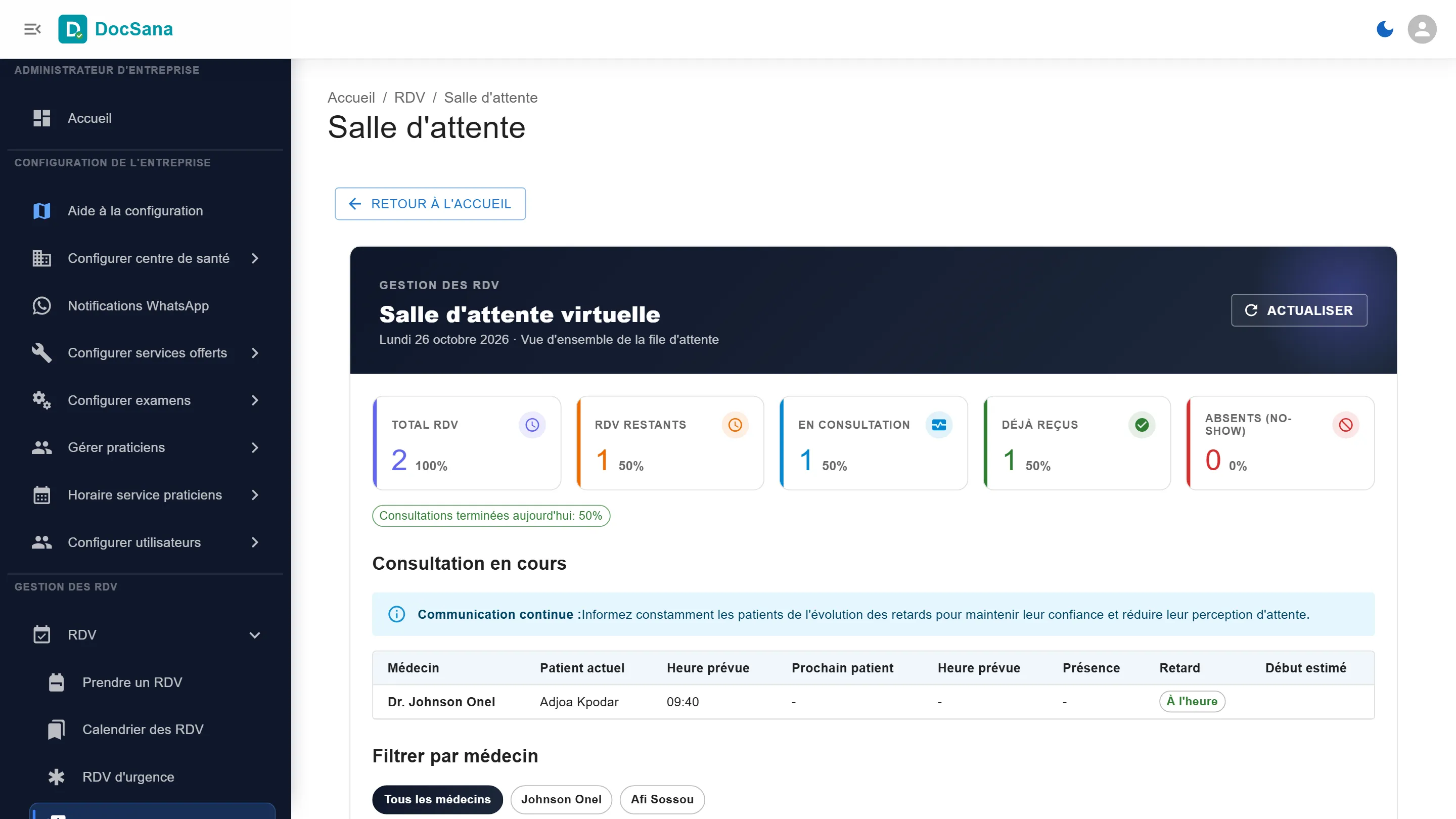The height and width of the screenshot is (819, 1456).
Task: Expand Configurer utilisateurs chevron
Action: coord(255,542)
